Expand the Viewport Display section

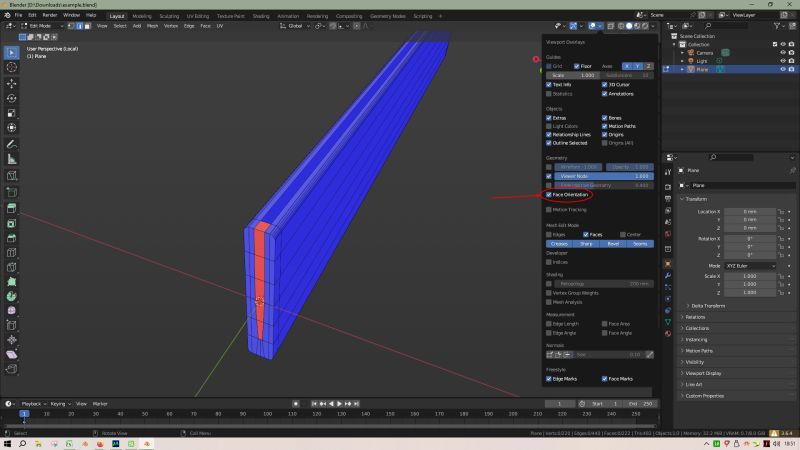click(702, 373)
